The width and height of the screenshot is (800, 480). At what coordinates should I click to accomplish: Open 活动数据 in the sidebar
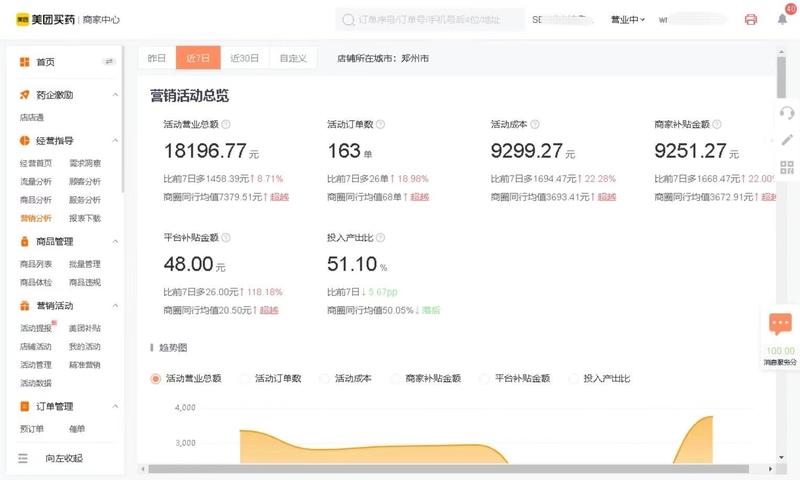[36, 383]
